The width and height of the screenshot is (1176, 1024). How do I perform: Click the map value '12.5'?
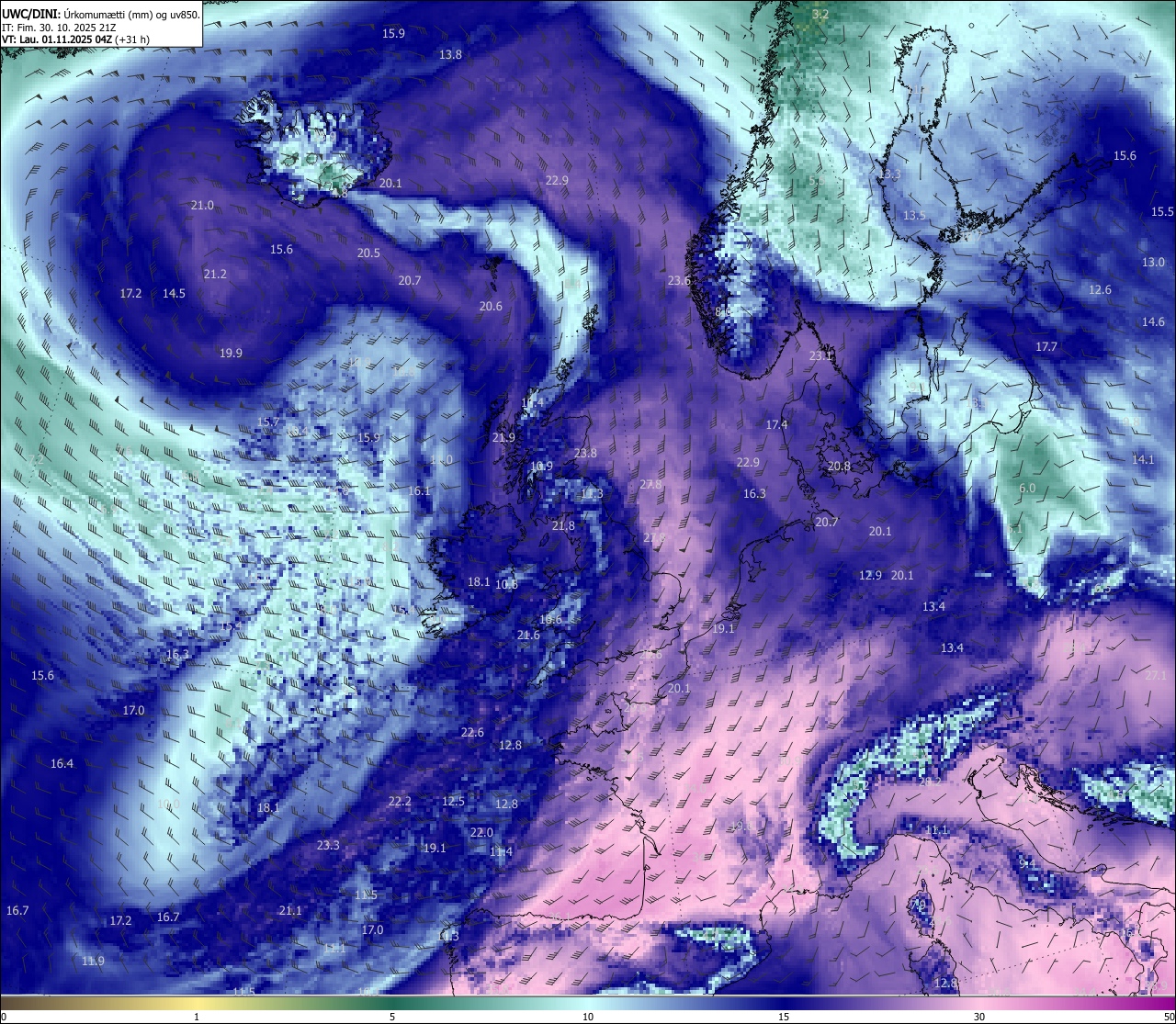click(x=453, y=802)
